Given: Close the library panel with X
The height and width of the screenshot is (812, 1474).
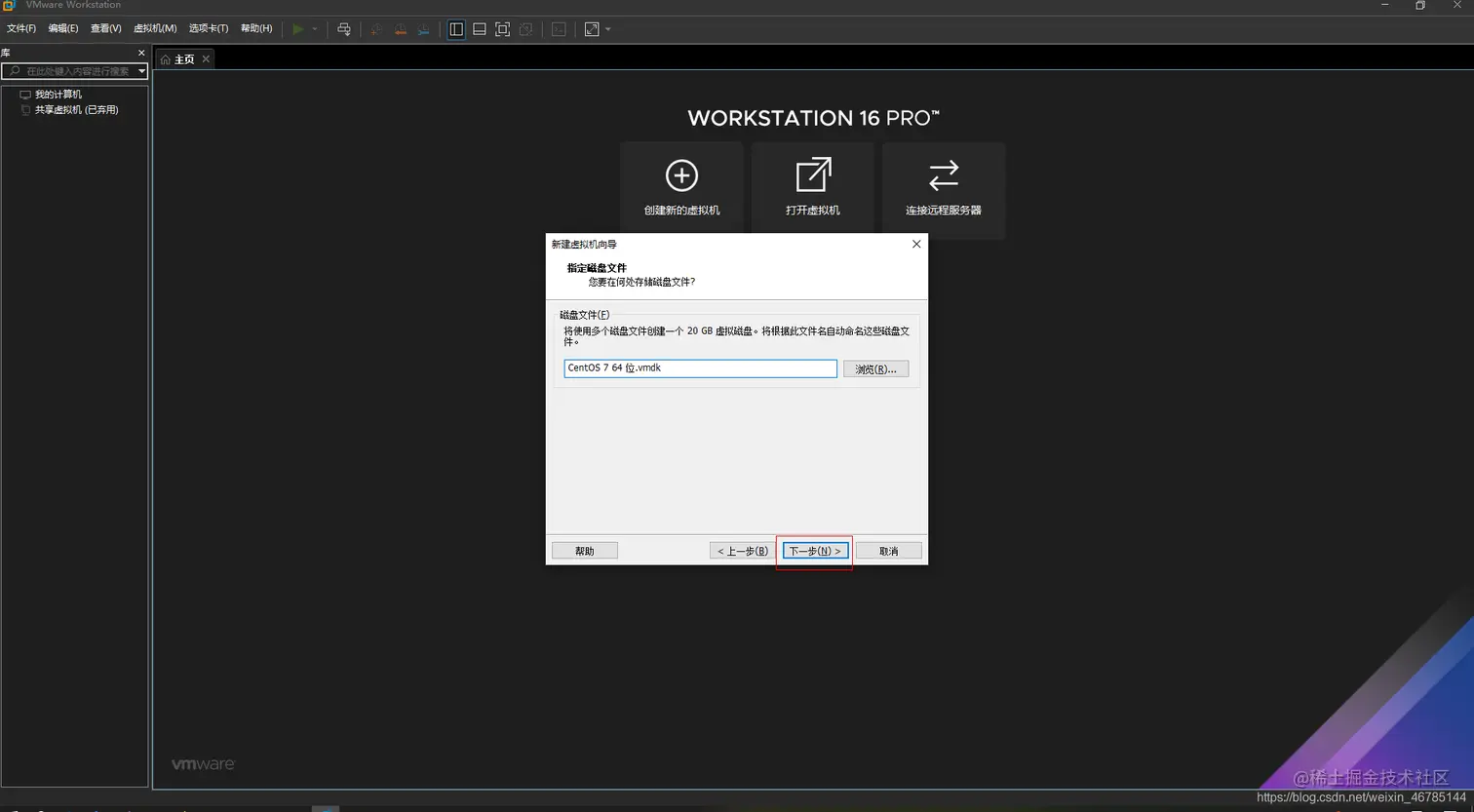Looking at the screenshot, I should click(141, 53).
